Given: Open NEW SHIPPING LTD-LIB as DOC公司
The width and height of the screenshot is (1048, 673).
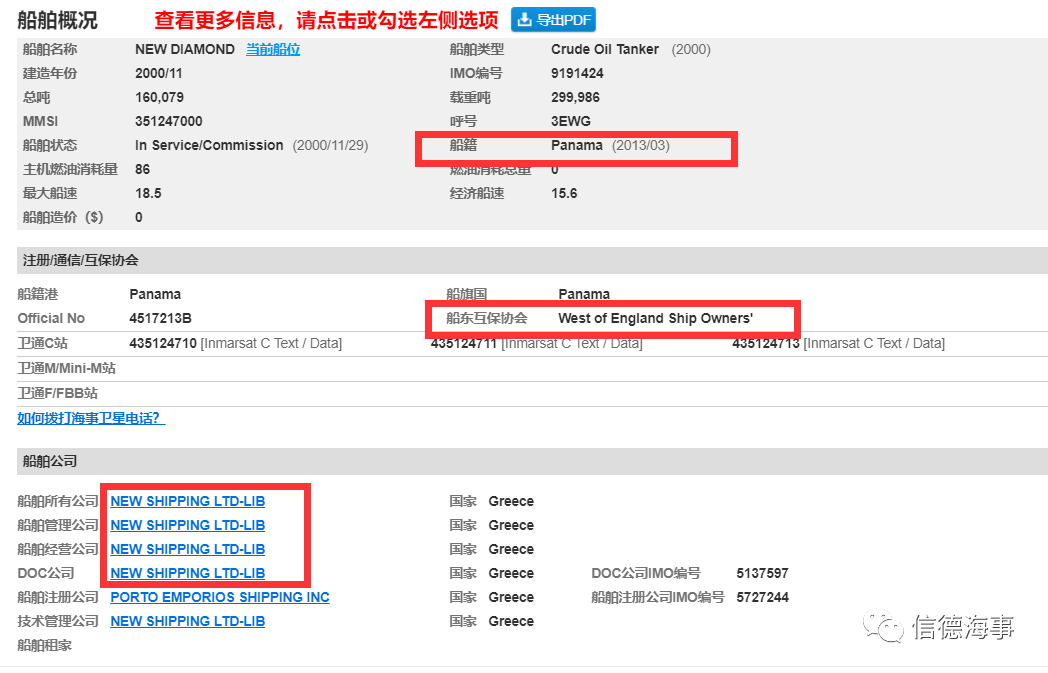Looking at the screenshot, I should 187,573.
